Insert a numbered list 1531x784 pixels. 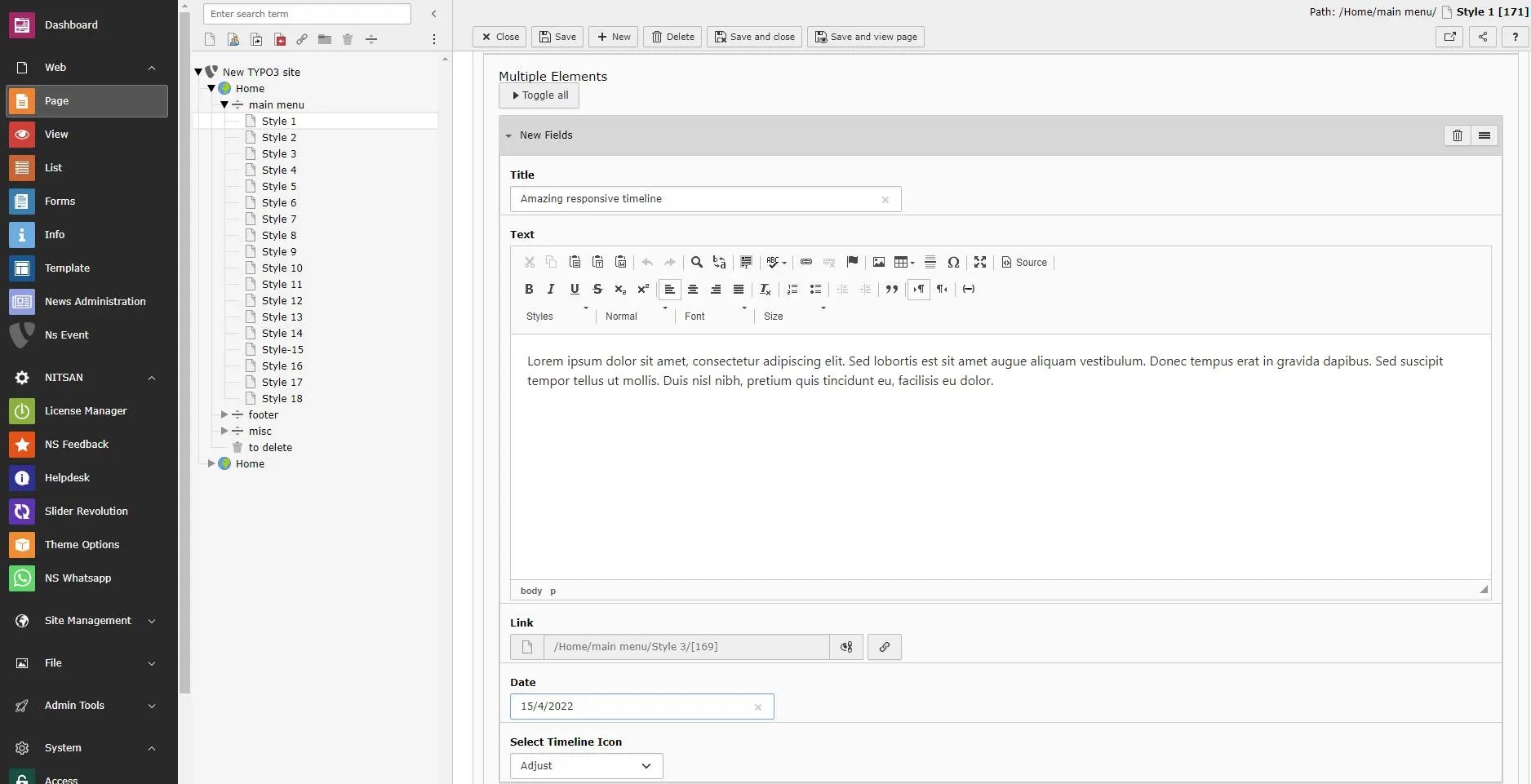(x=792, y=289)
